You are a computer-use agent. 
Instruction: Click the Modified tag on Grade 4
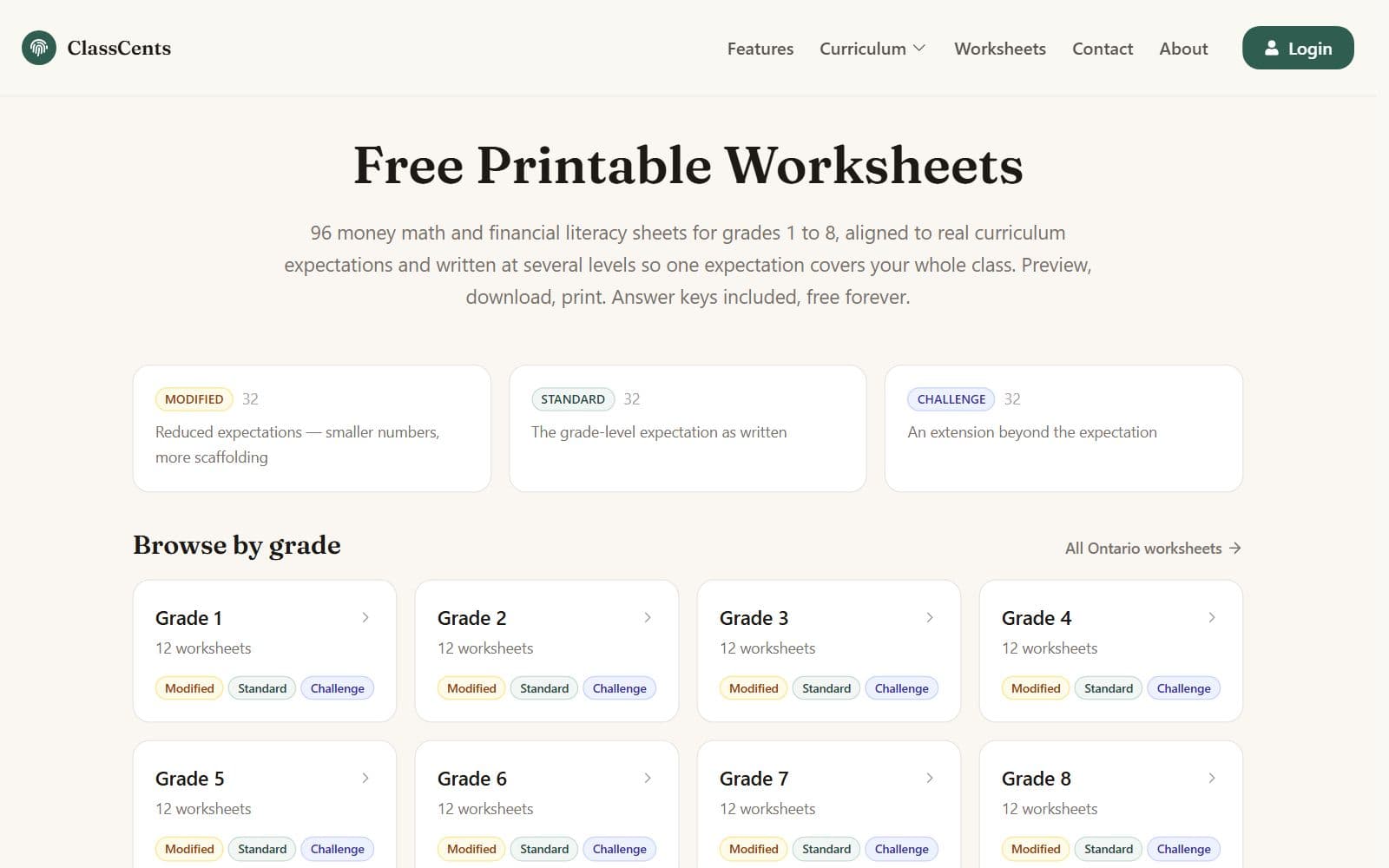1036,688
